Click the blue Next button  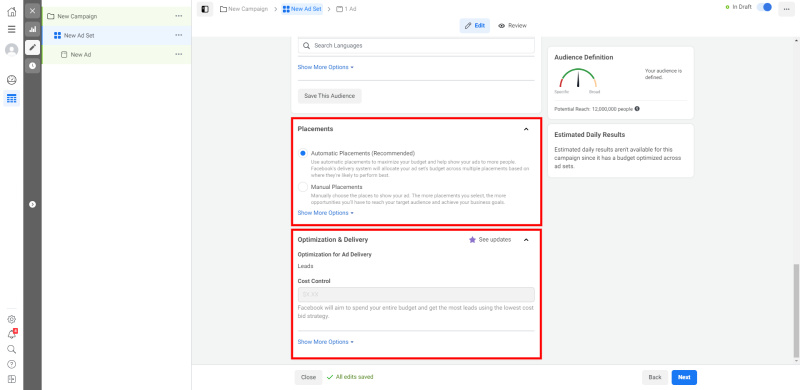coord(684,377)
